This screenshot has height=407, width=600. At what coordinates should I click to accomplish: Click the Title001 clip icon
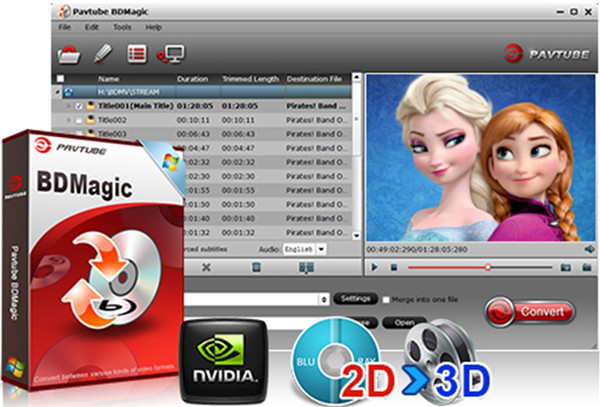90,106
